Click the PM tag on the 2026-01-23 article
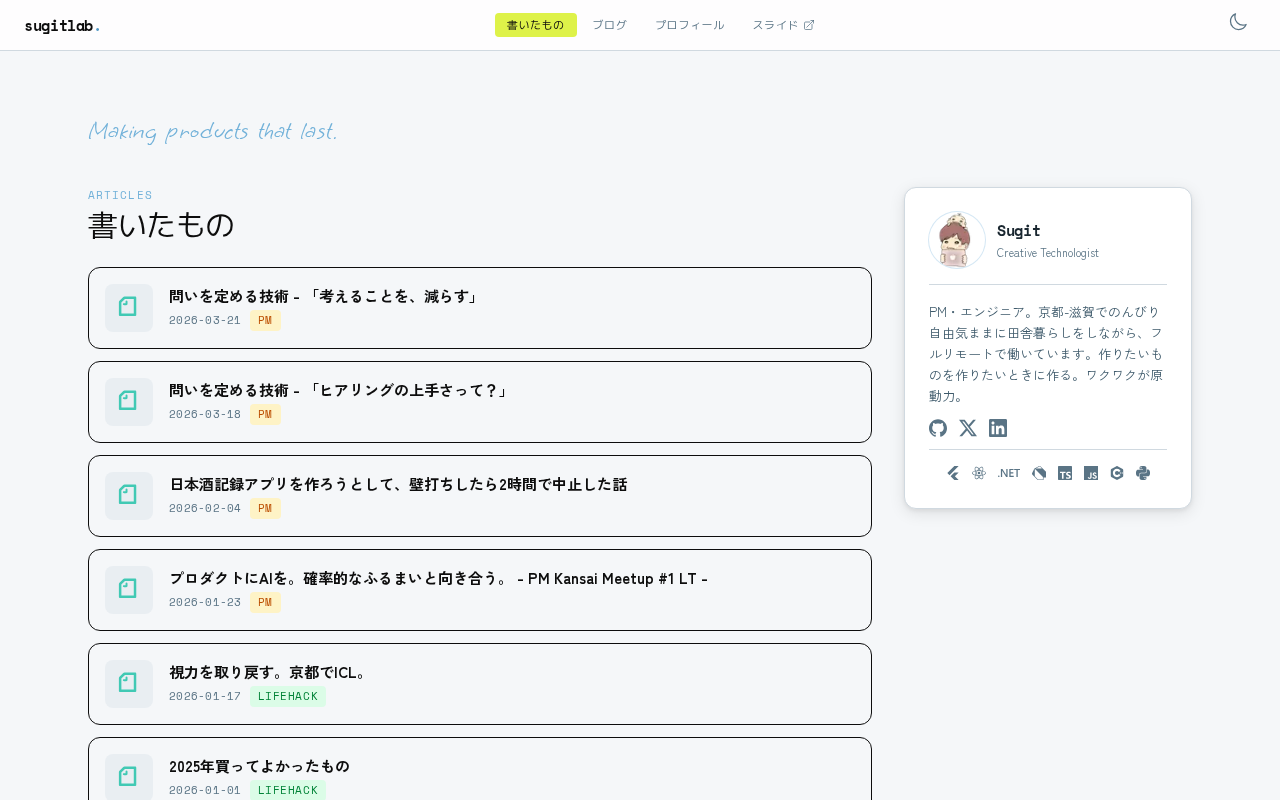The height and width of the screenshot is (800, 1280). coord(265,602)
